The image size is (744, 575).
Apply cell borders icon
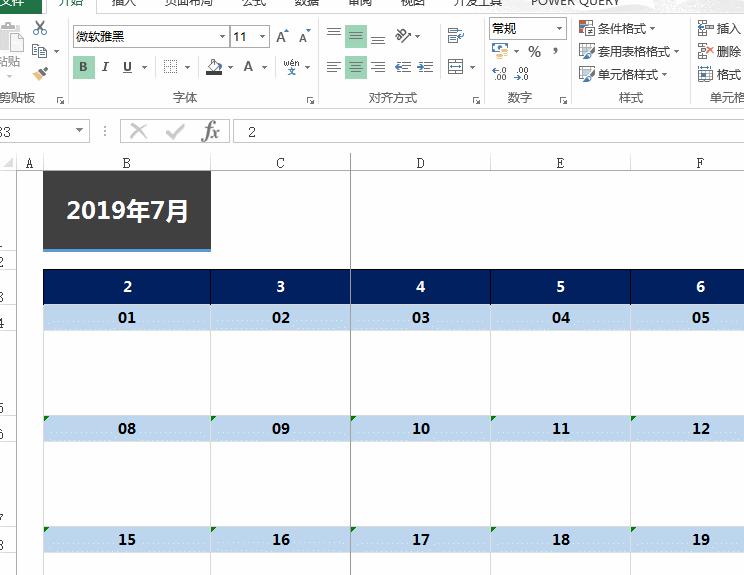170,67
